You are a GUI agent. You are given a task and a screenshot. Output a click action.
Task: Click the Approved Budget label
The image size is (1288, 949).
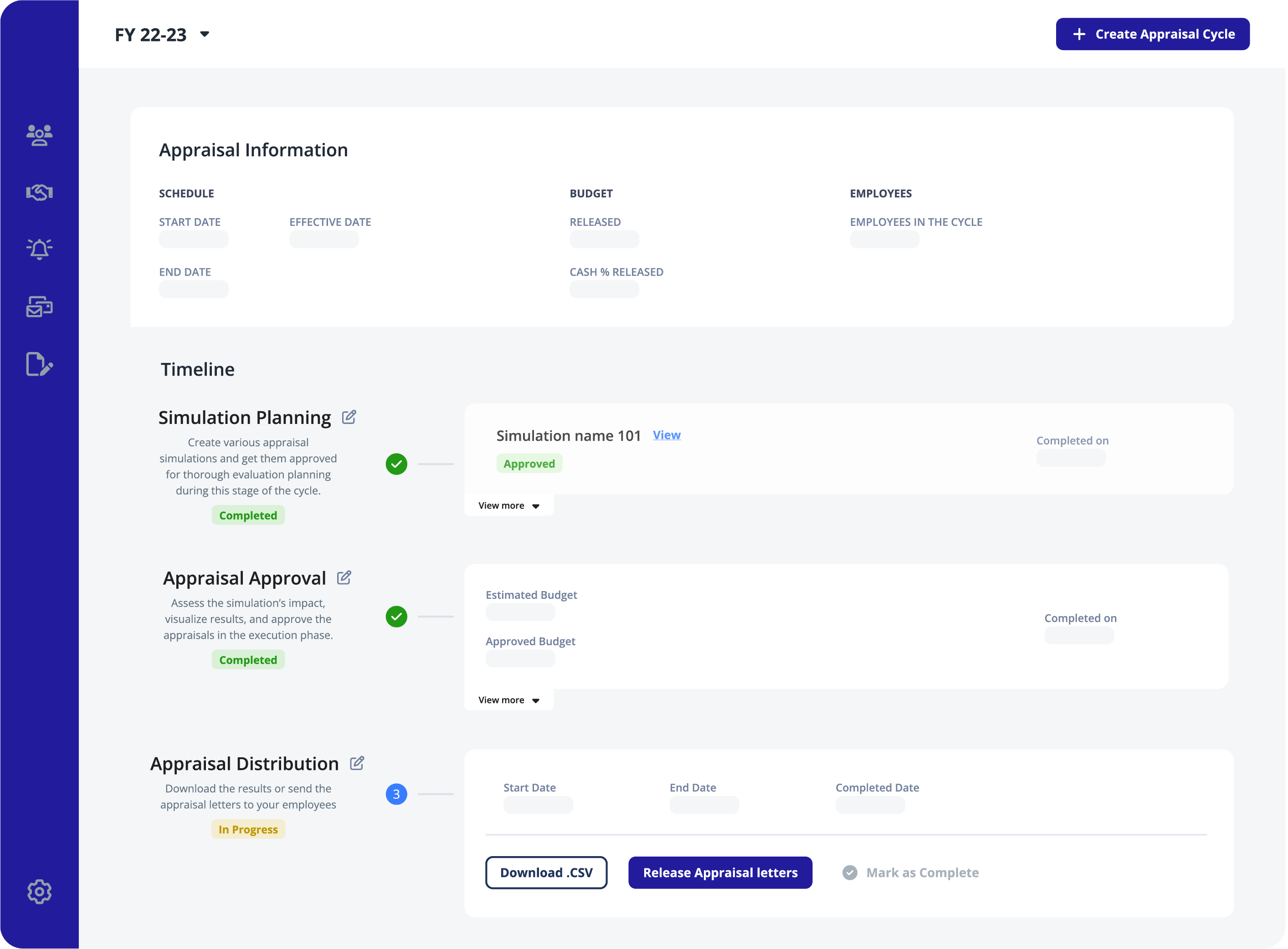(530, 641)
